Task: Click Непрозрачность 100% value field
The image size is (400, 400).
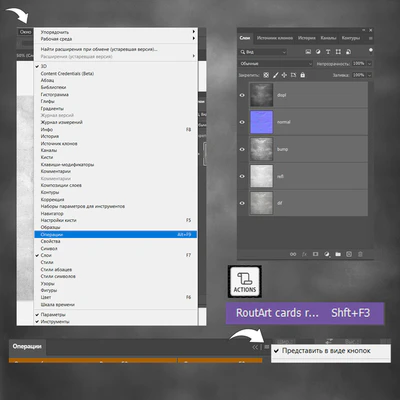Action: (x=359, y=63)
